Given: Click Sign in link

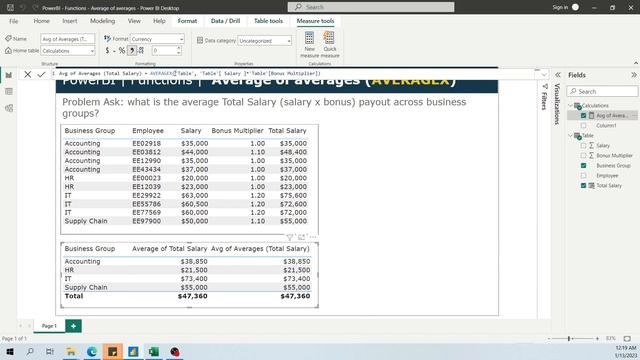Looking at the screenshot, I should pos(560,7).
